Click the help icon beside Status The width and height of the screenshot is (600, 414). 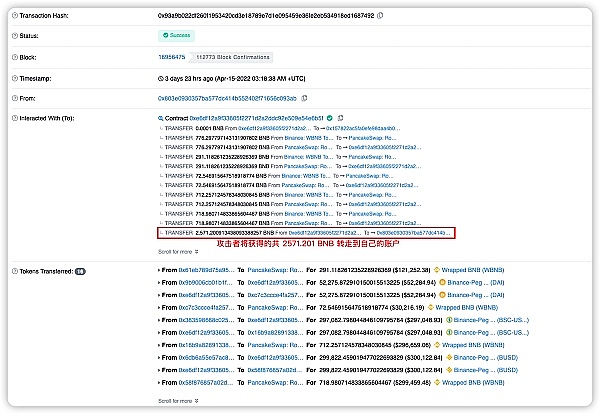point(15,36)
